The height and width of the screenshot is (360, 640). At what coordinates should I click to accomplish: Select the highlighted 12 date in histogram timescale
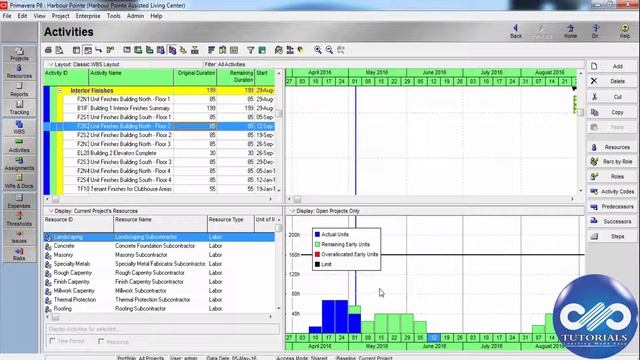coord(433,338)
